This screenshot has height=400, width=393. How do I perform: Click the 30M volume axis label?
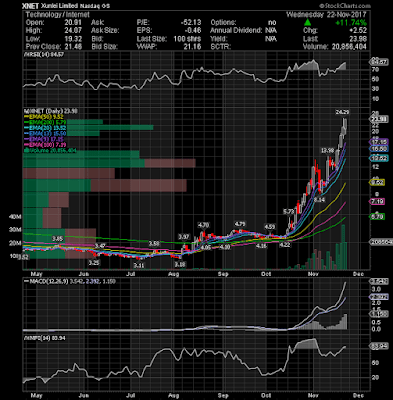pyautogui.click(x=15, y=230)
